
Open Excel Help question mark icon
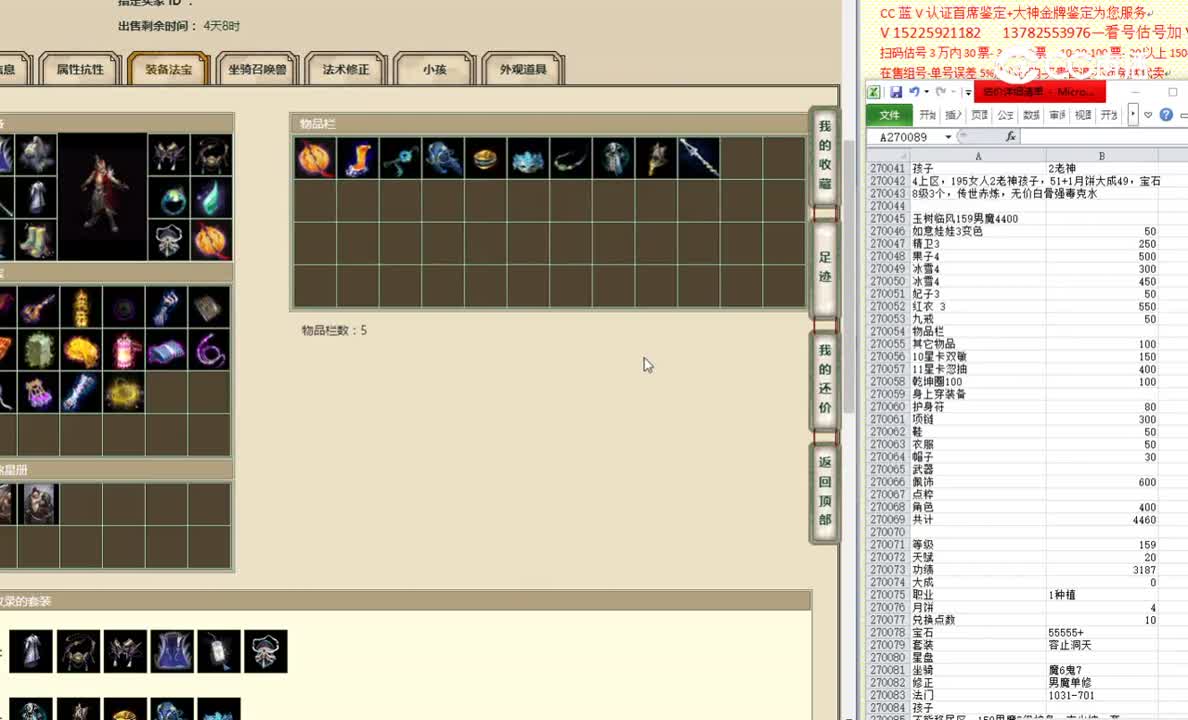click(1166, 114)
